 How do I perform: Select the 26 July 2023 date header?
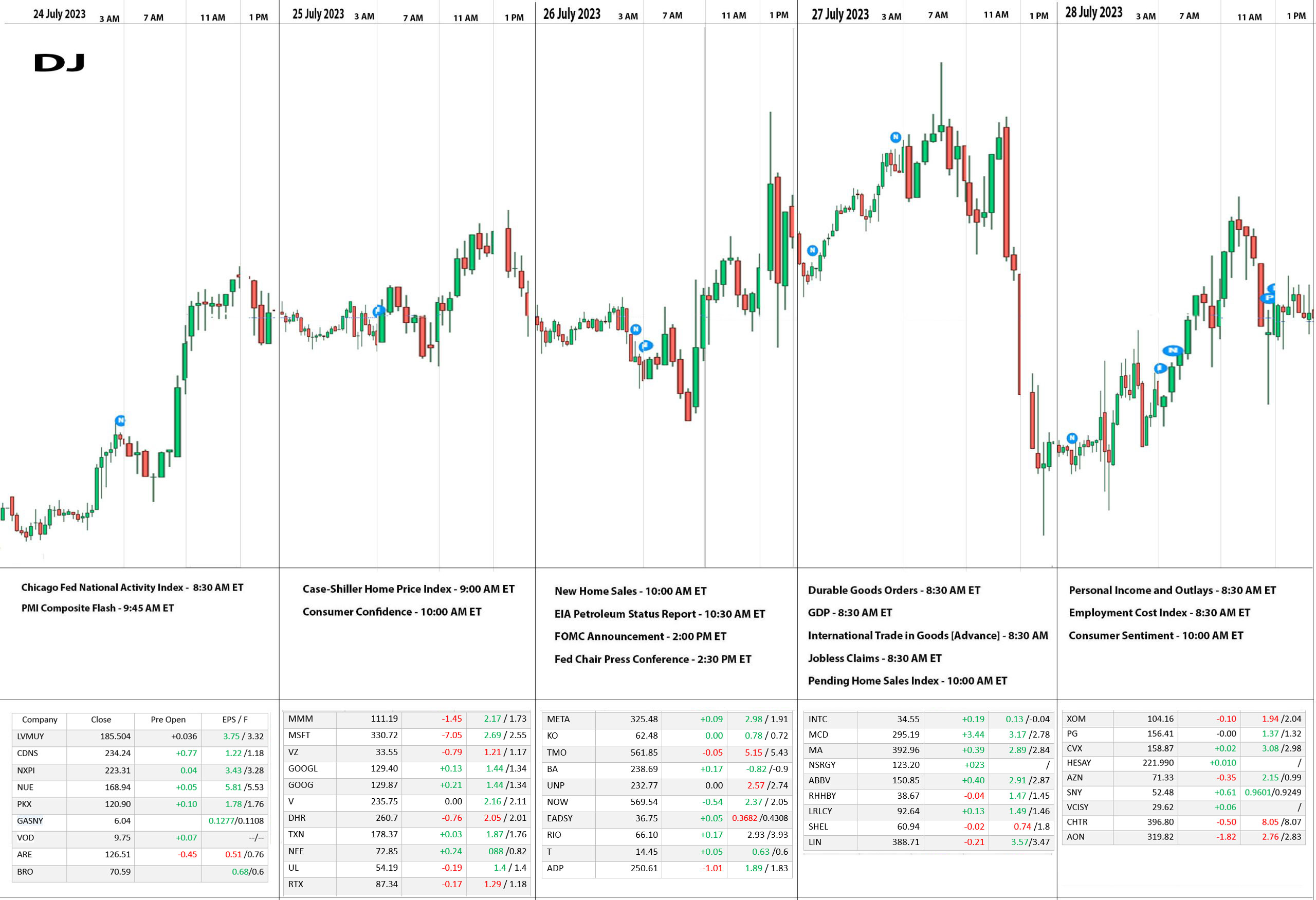[571, 14]
